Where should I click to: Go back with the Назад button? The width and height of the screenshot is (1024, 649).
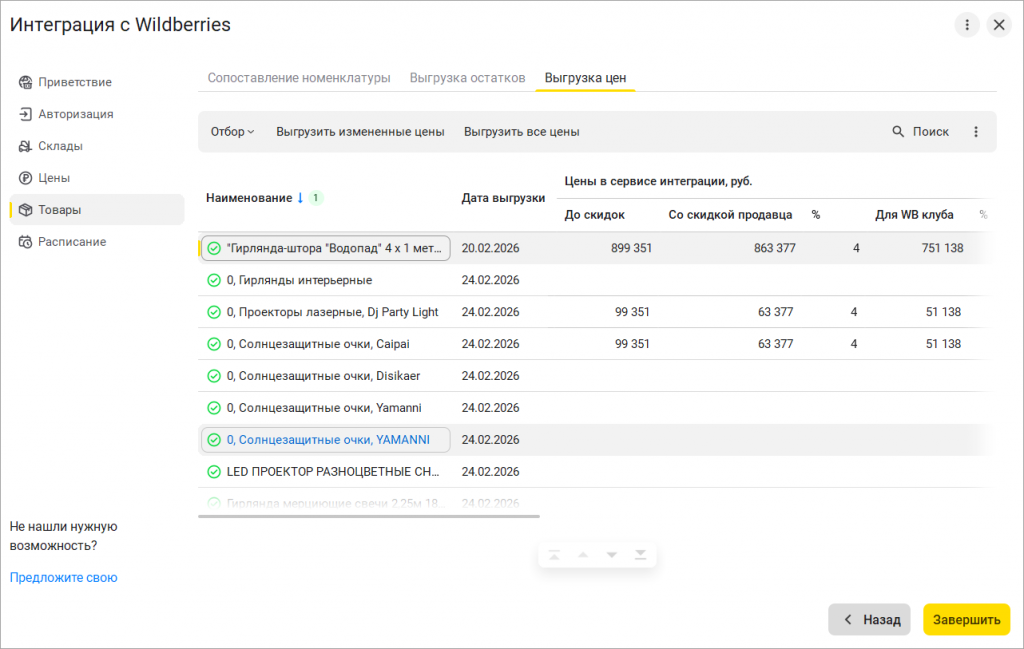[869, 620]
